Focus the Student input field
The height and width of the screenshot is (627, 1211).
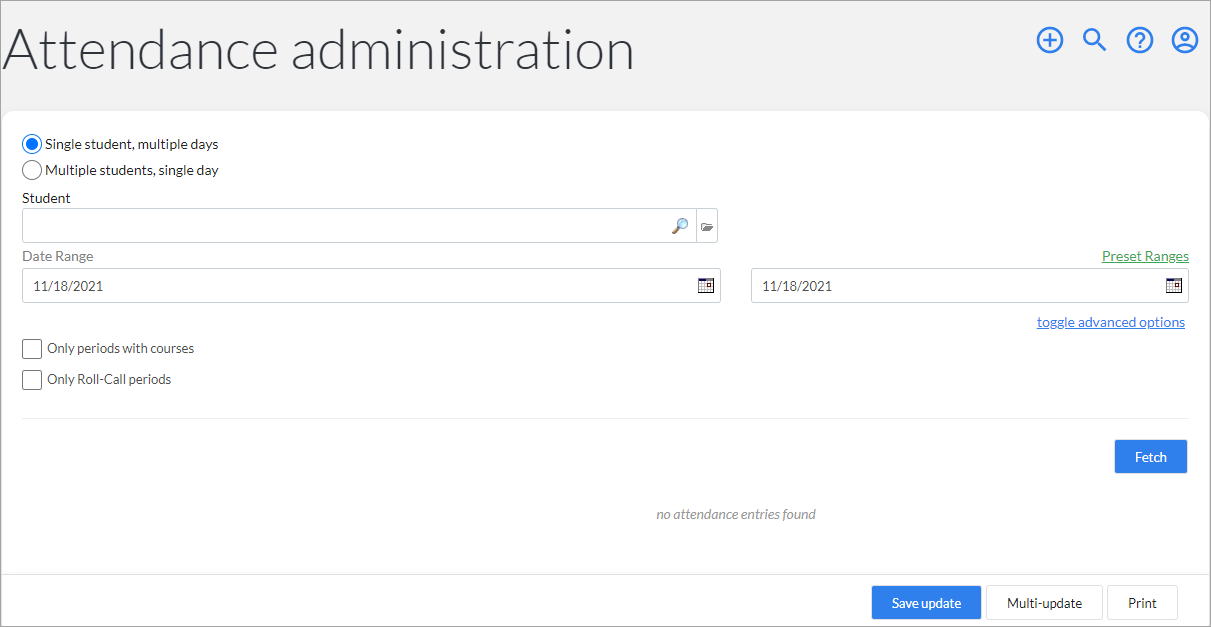tap(346, 226)
